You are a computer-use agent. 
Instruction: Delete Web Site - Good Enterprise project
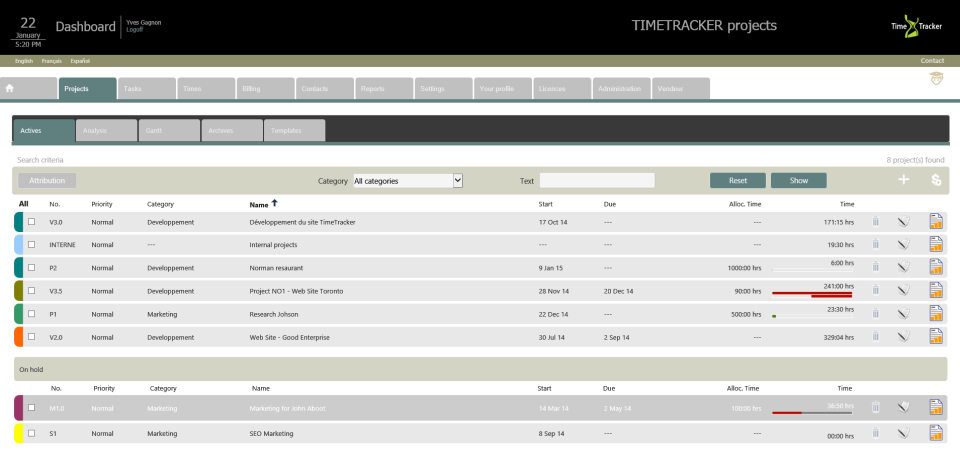pos(876,336)
